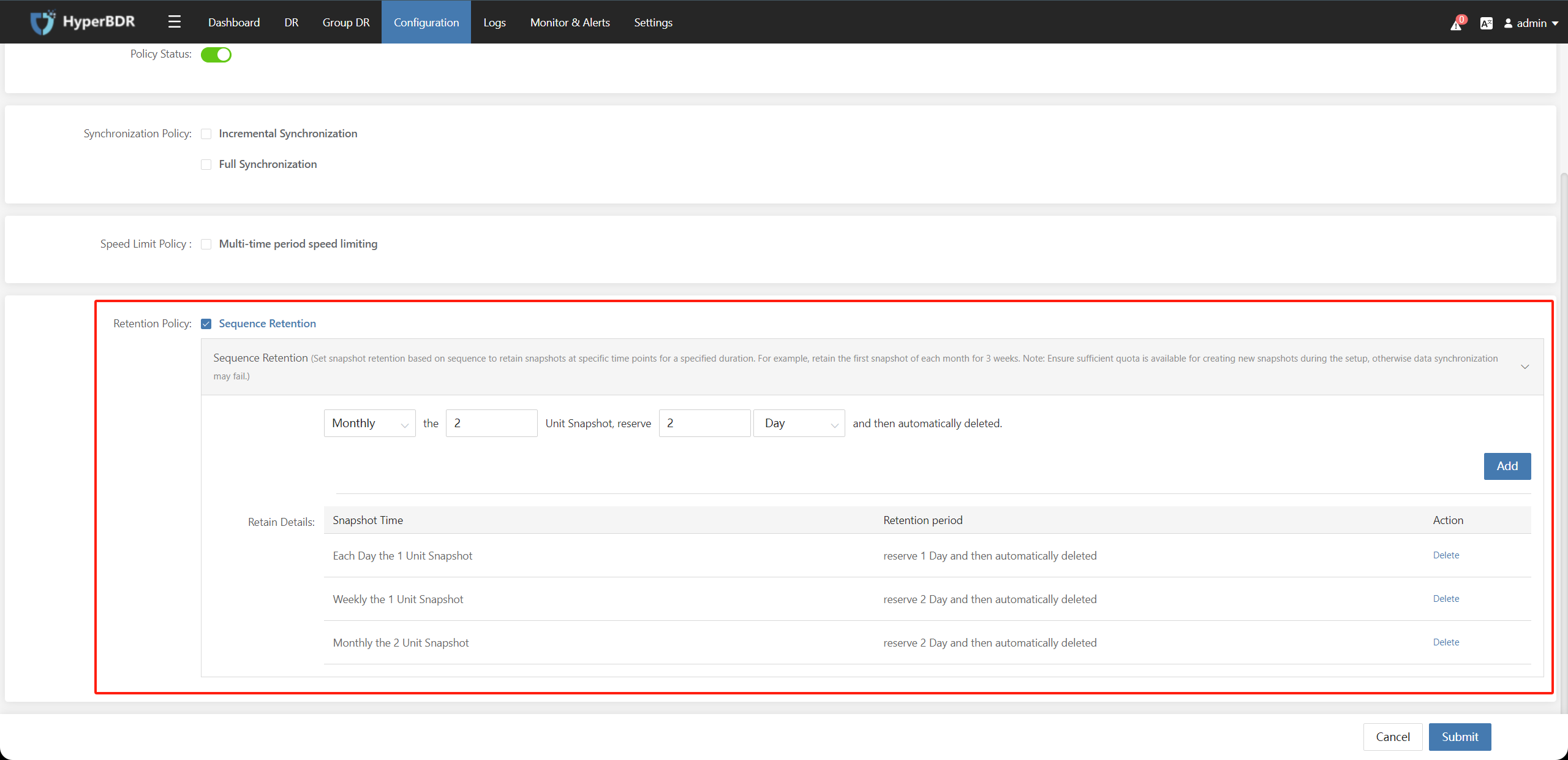The width and height of the screenshot is (1568, 760).
Task: Check Multi-time period speed limiting
Action: click(206, 244)
